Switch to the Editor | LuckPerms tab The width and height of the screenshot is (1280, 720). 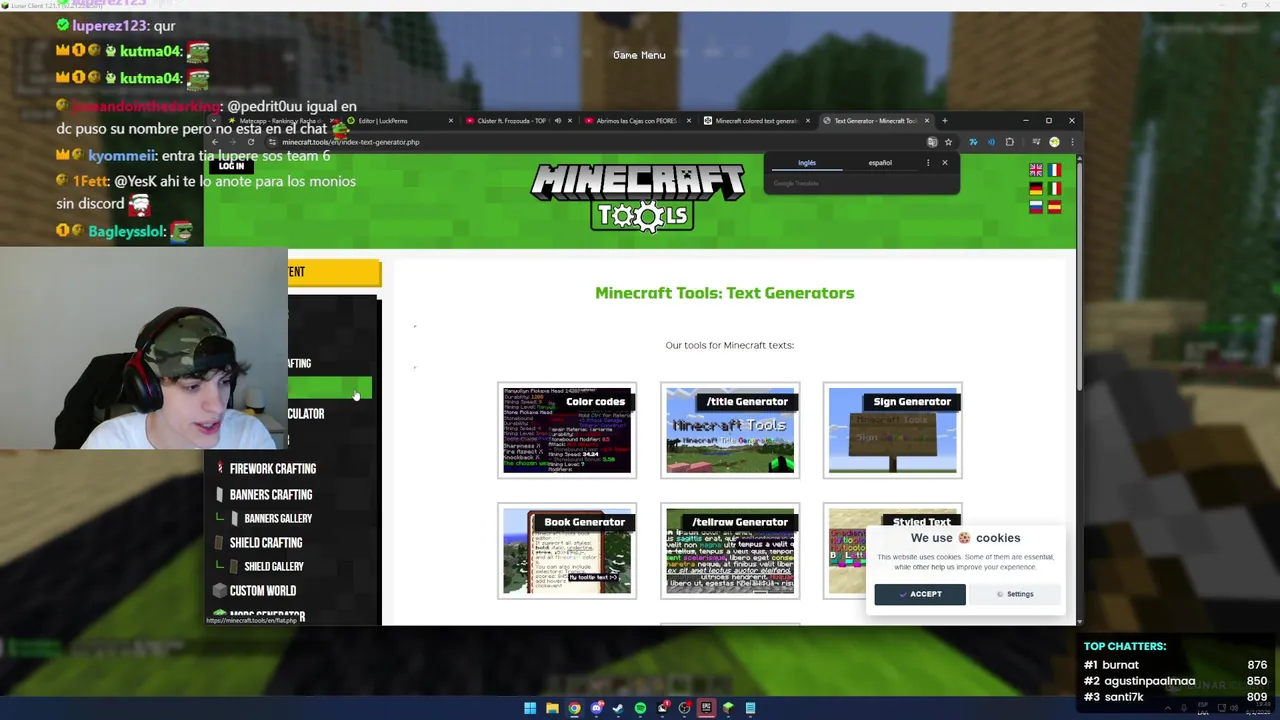click(x=398, y=121)
